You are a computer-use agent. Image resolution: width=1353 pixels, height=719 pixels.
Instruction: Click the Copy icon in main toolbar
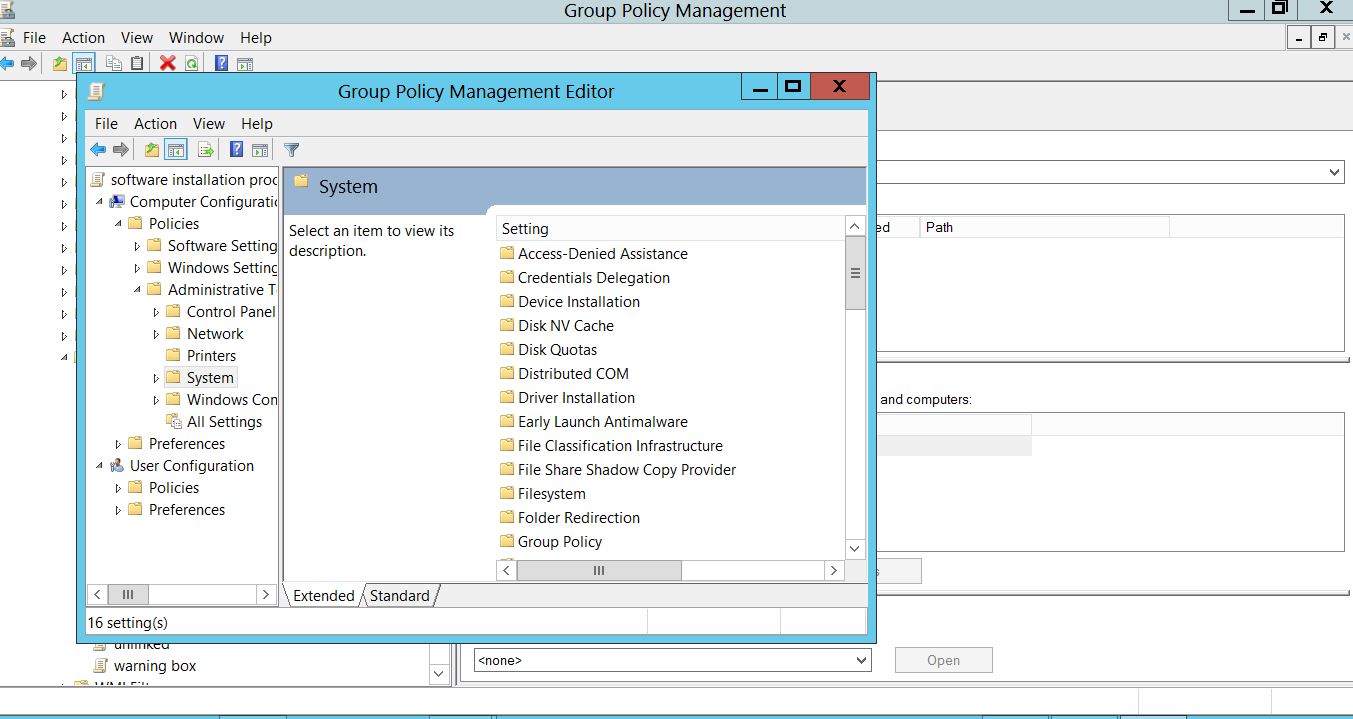coord(113,63)
